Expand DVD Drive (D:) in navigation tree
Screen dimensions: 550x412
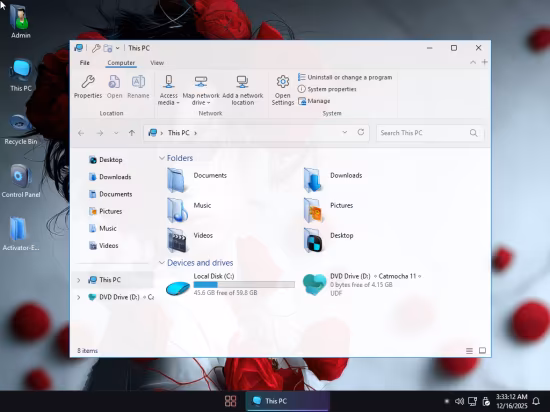[79, 297]
